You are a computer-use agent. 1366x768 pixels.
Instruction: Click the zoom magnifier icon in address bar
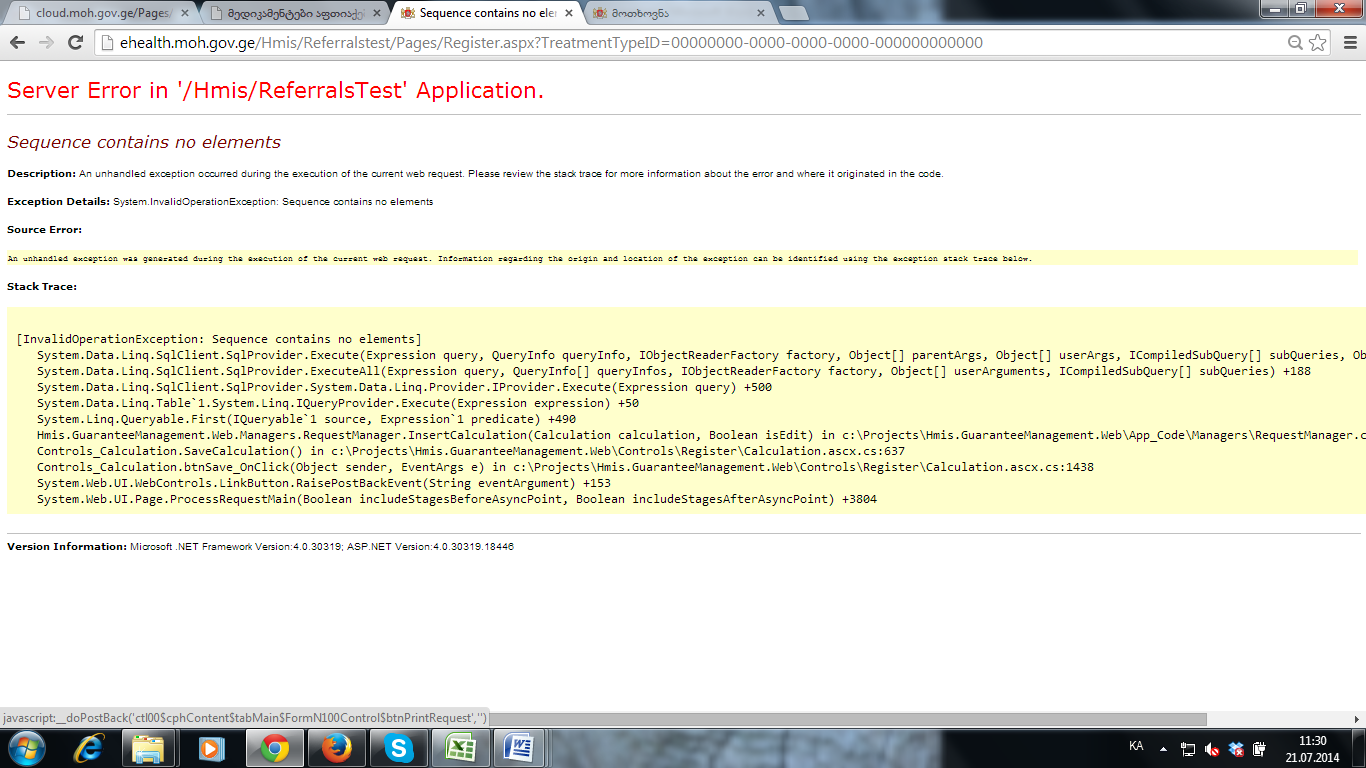point(1295,43)
